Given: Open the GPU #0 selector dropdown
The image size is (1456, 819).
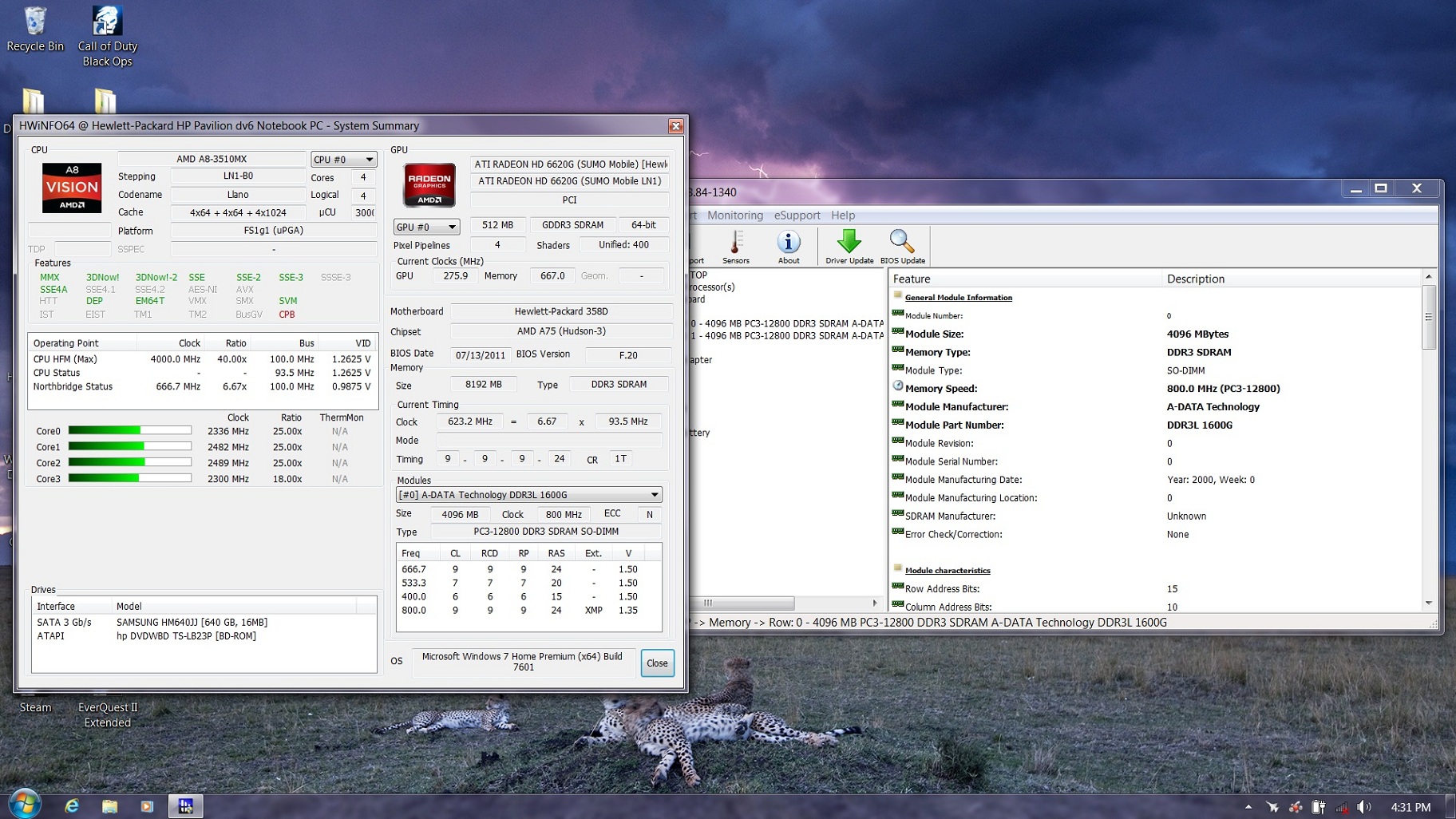Looking at the screenshot, I should pyautogui.click(x=426, y=227).
